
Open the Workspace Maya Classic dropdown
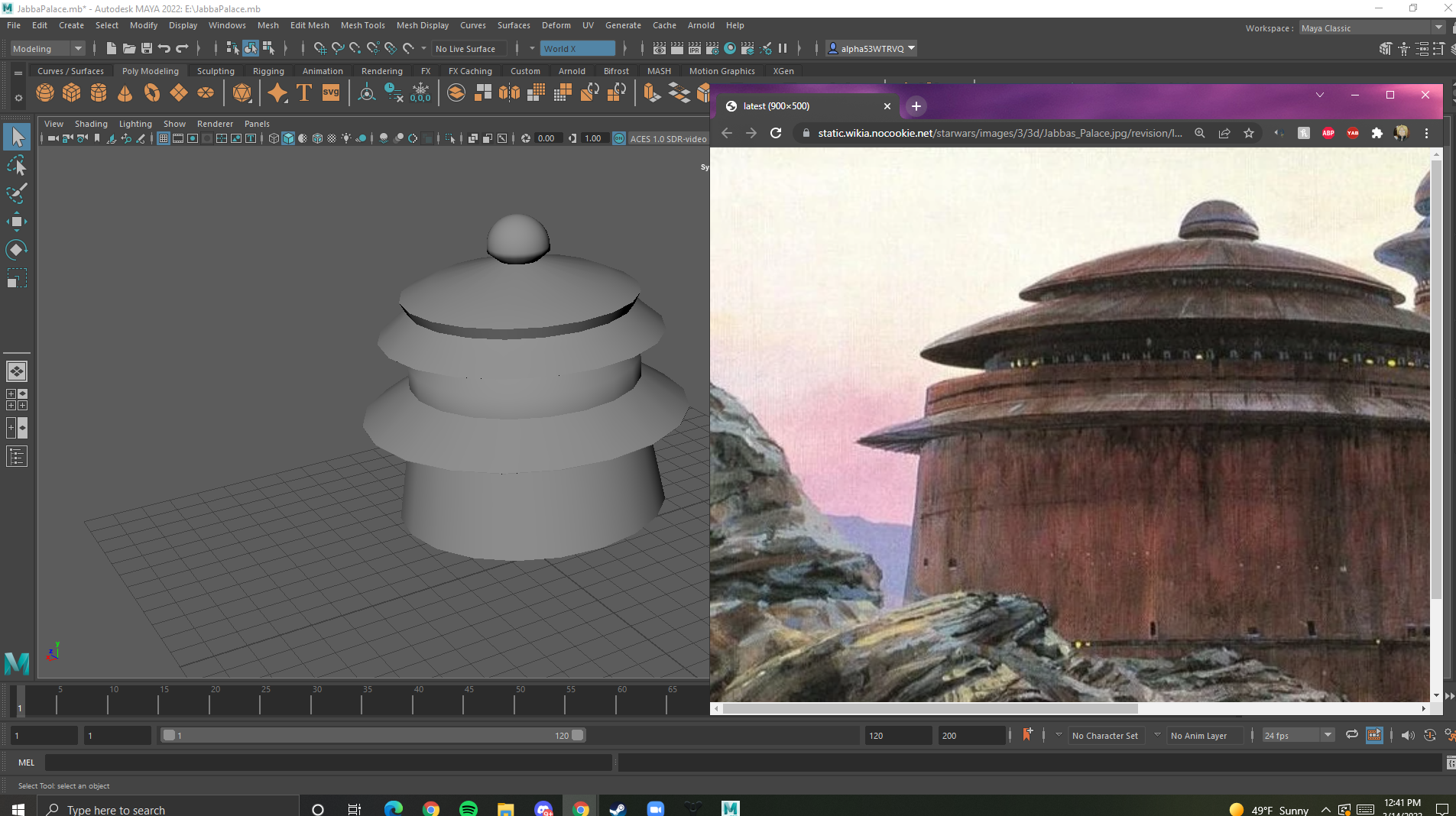1372,28
